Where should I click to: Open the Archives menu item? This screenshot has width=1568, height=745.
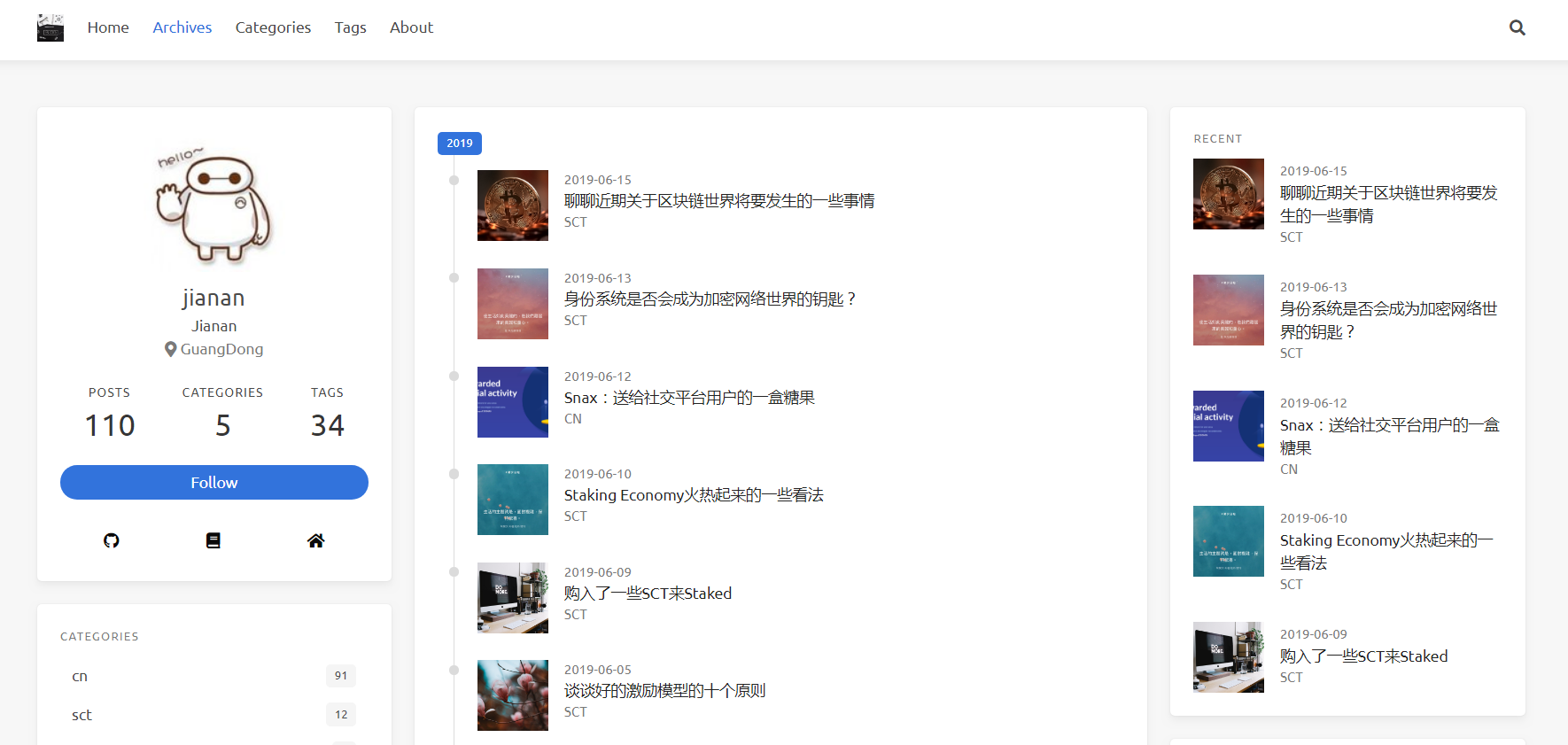tap(182, 27)
